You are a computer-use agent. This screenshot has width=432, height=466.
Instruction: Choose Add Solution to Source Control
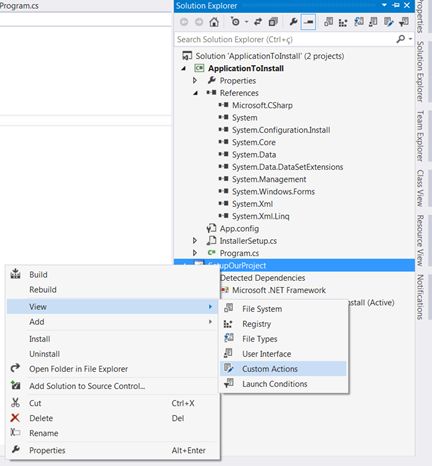(112, 386)
